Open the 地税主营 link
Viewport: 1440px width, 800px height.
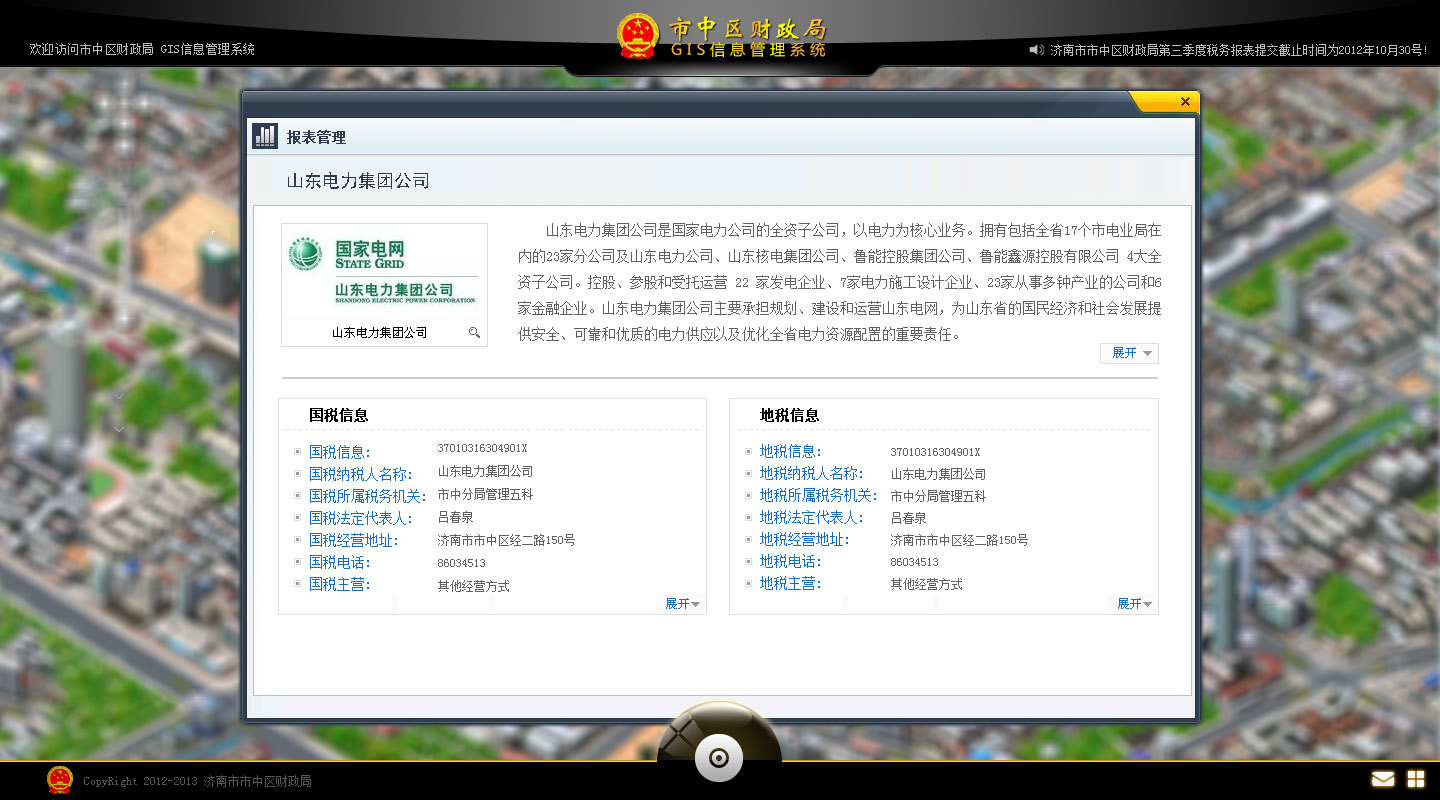790,584
